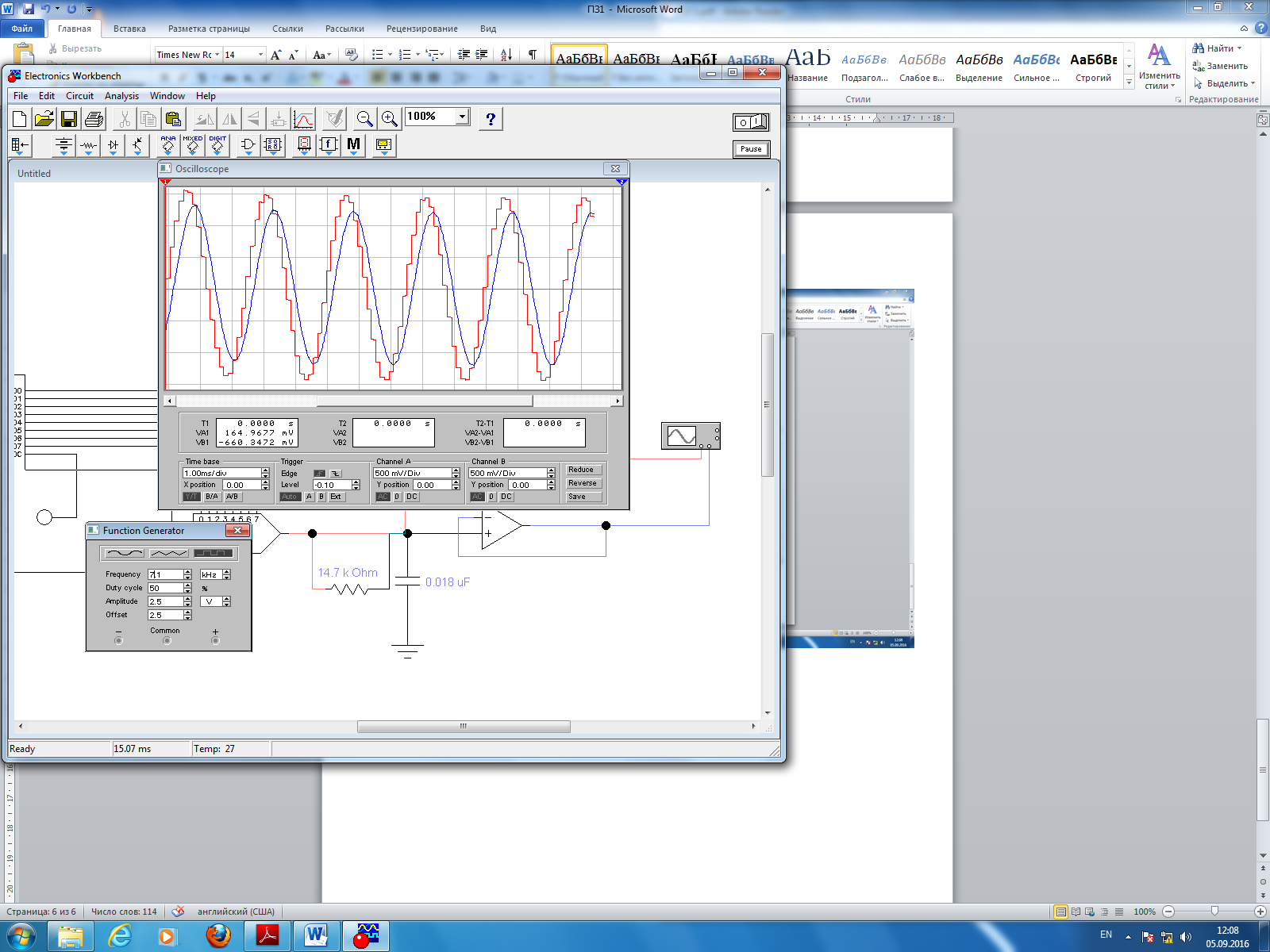Click the Word zoom slider handle

1214,912
